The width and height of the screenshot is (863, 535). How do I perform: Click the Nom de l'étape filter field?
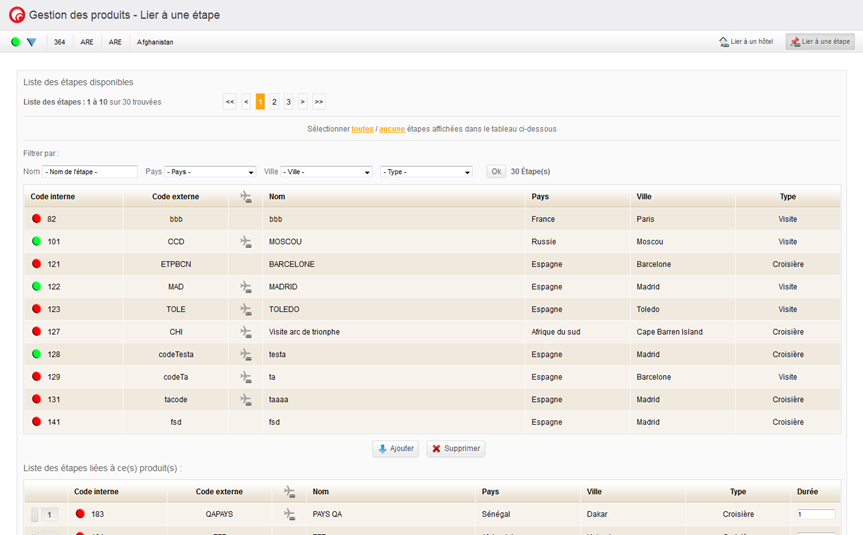(x=90, y=172)
